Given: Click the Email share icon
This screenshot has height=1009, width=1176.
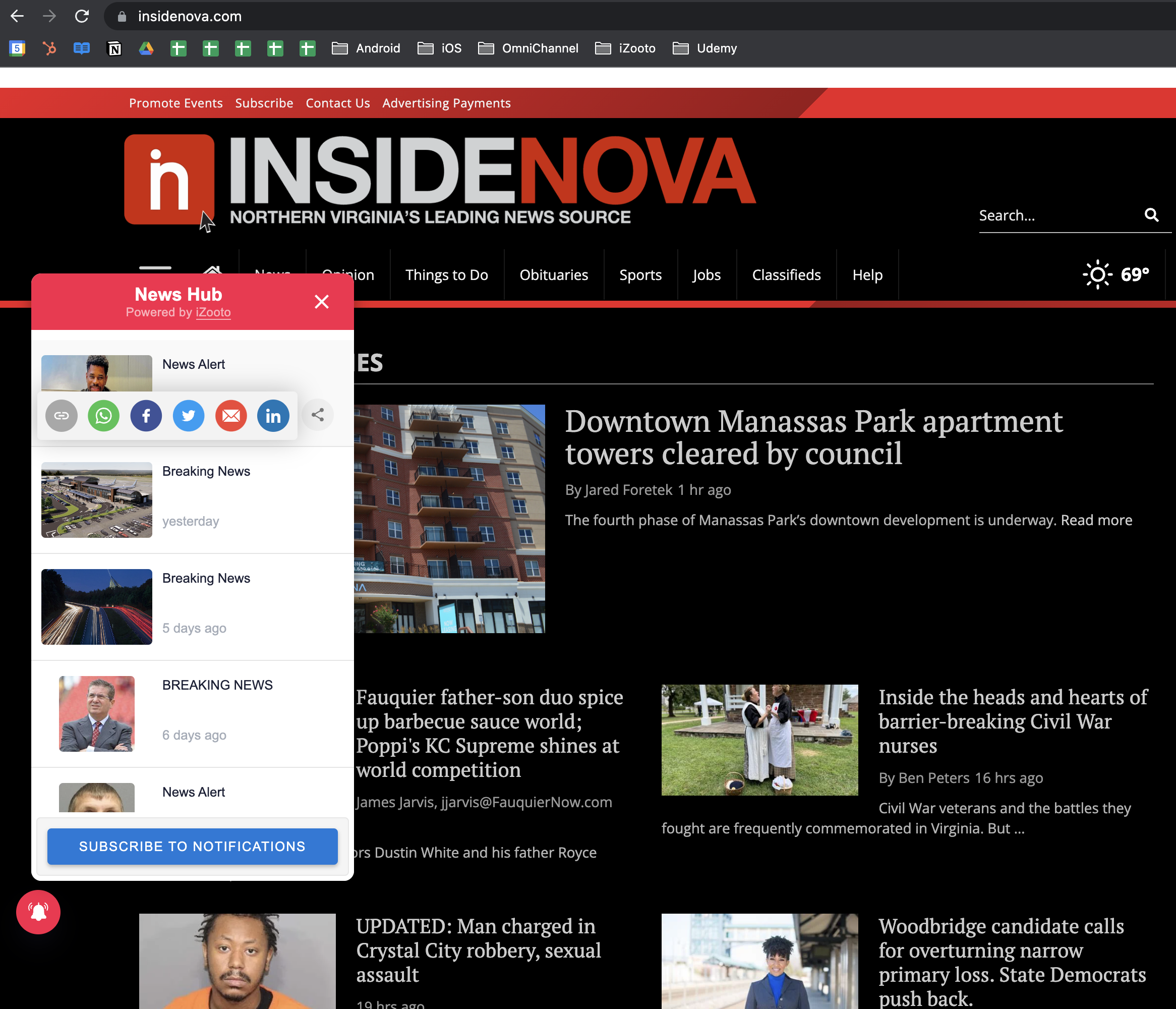Looking at the screenshot, I should (230, 416).
